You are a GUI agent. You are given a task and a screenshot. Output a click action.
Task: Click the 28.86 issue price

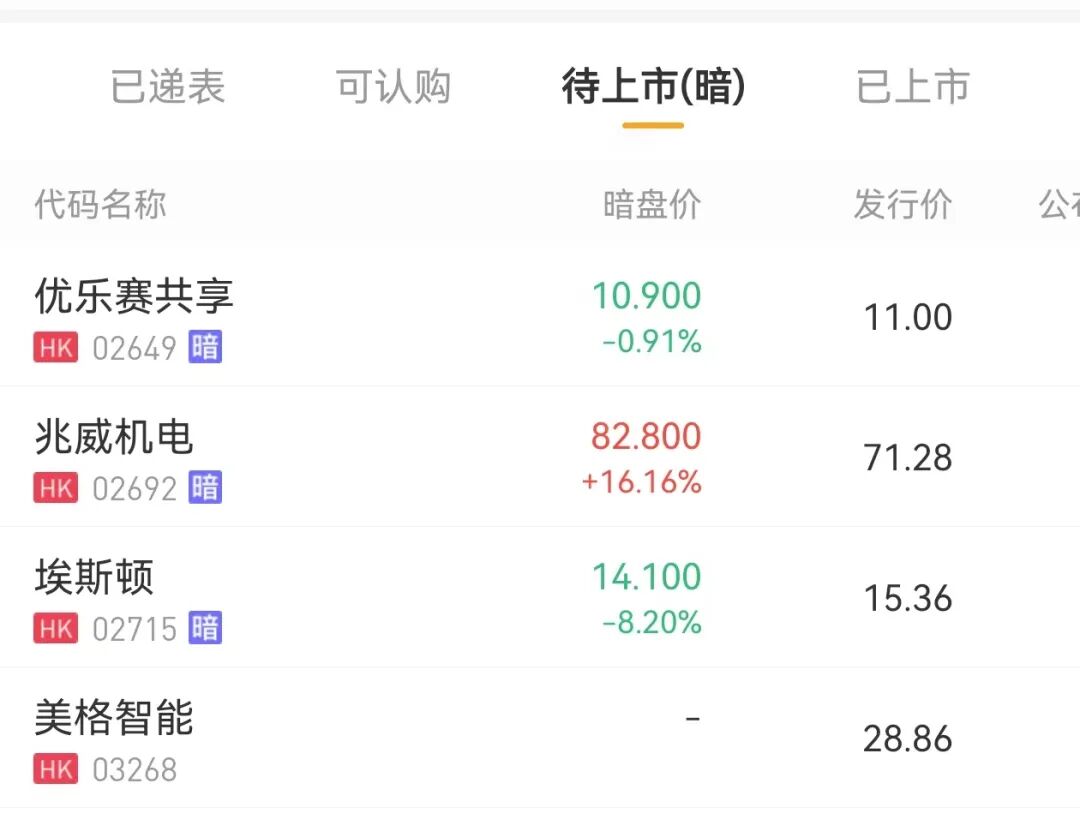pos(908,740)
